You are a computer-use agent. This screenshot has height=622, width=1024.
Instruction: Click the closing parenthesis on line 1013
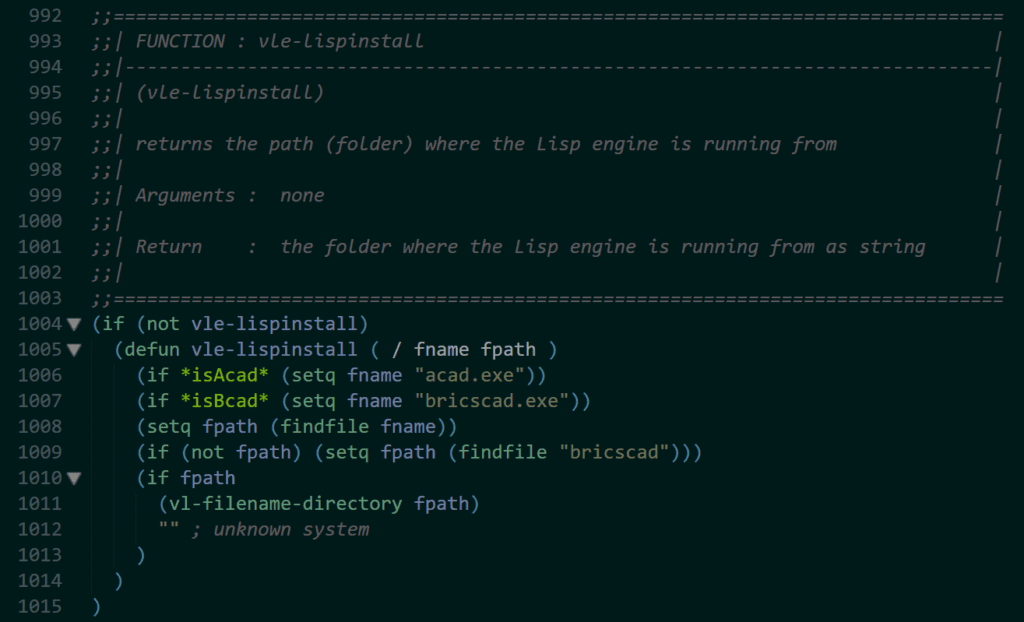pyautogui.click(x=141, y=555)
